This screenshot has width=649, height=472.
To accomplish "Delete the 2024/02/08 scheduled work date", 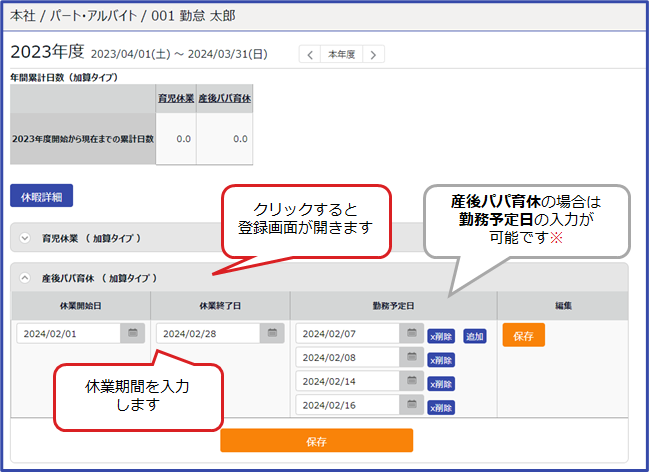I will click(440, 360).
